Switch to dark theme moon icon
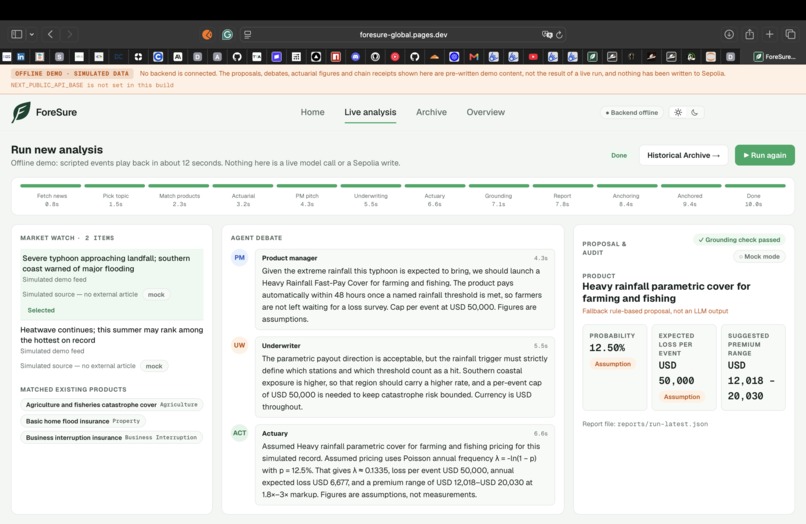 coord(694,113)
